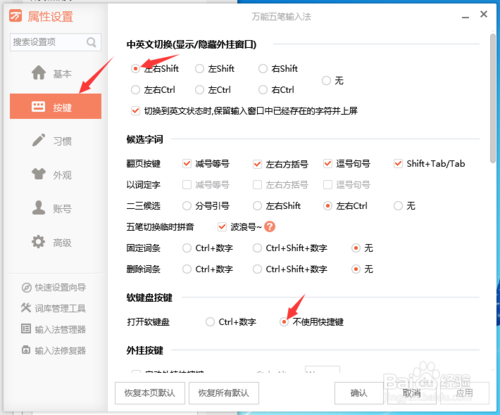Minimize the settings window

[465, 17]
